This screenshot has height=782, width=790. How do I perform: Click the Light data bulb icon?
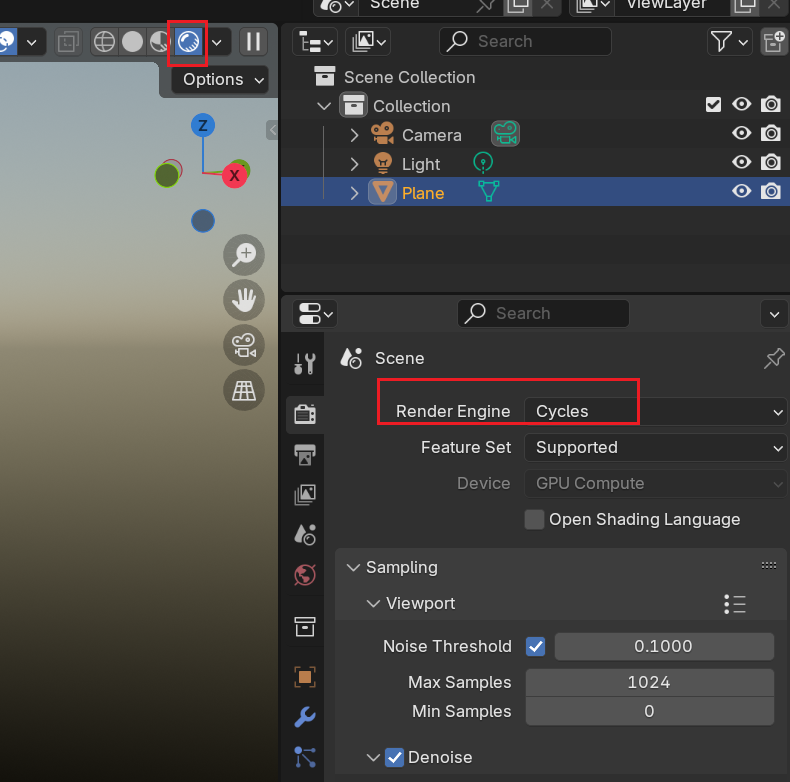coord(483,163)
